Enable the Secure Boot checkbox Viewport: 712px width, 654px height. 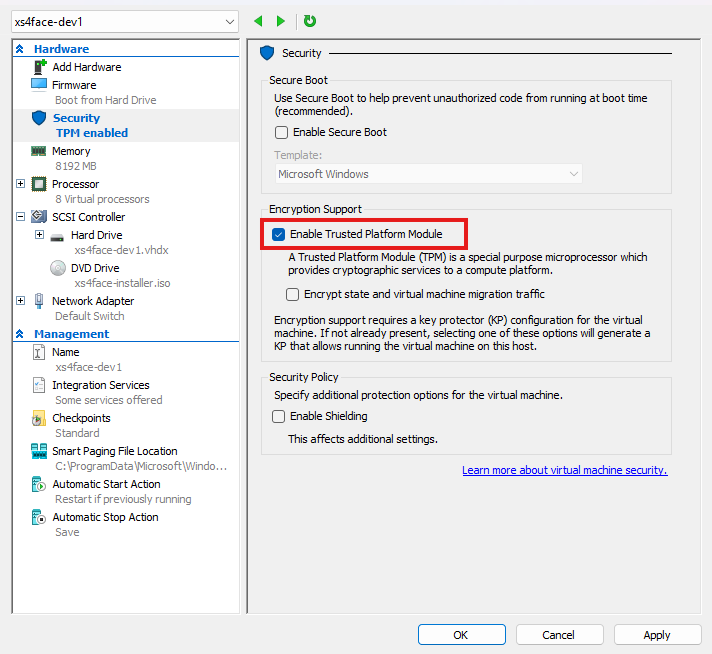282,132
